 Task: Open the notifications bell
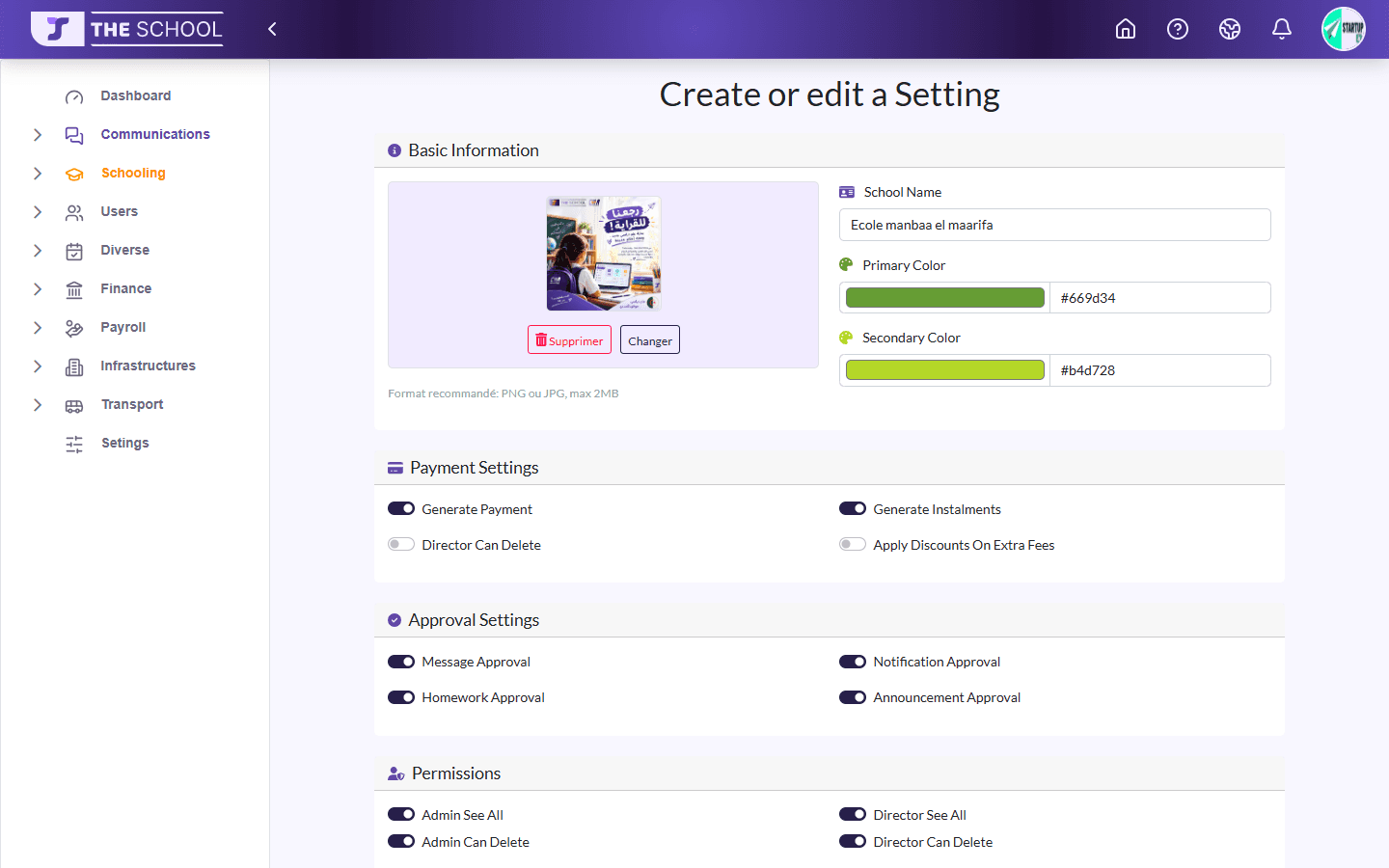pos(1281,29)
